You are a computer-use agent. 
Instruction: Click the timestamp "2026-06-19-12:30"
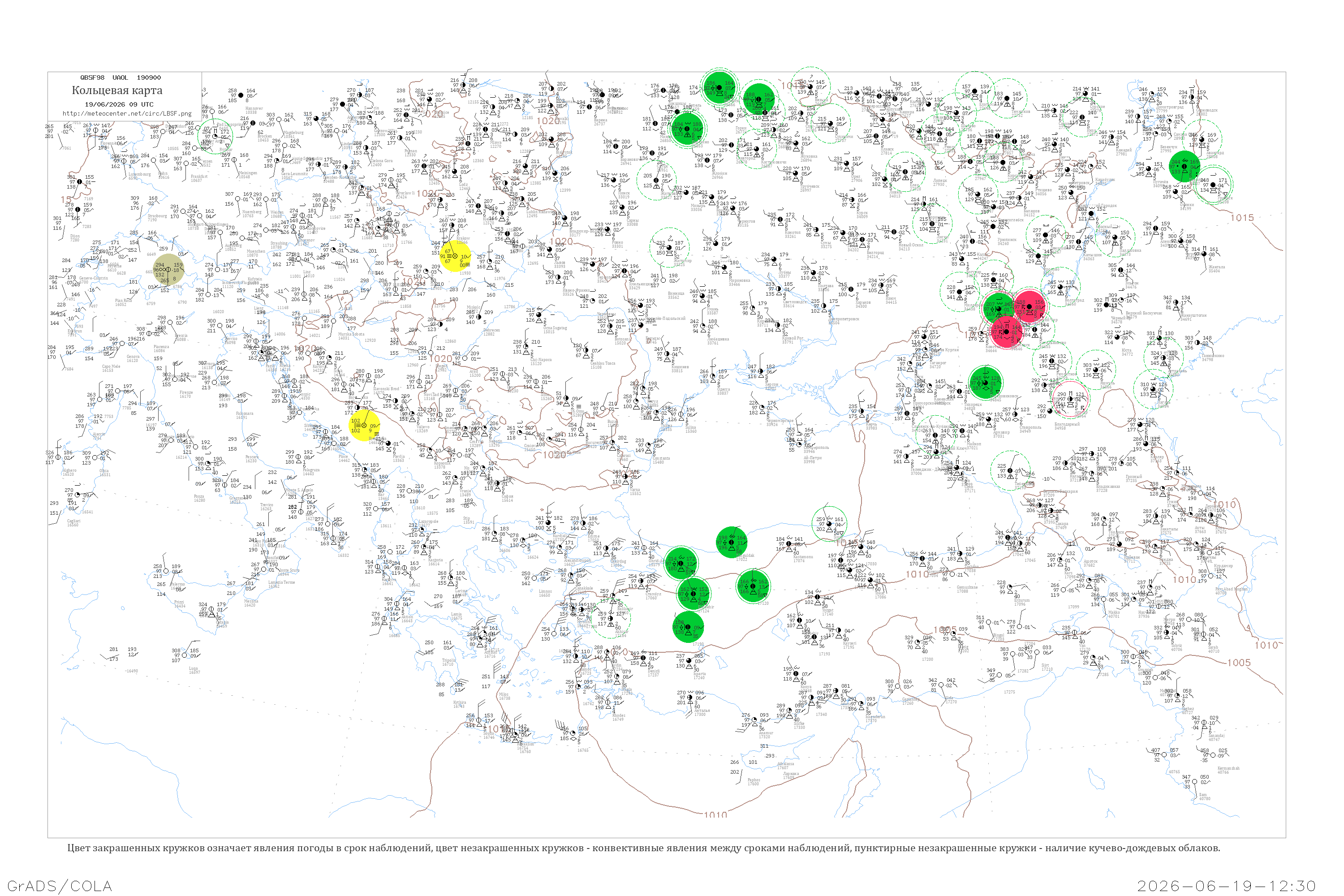pos(1227,886)
